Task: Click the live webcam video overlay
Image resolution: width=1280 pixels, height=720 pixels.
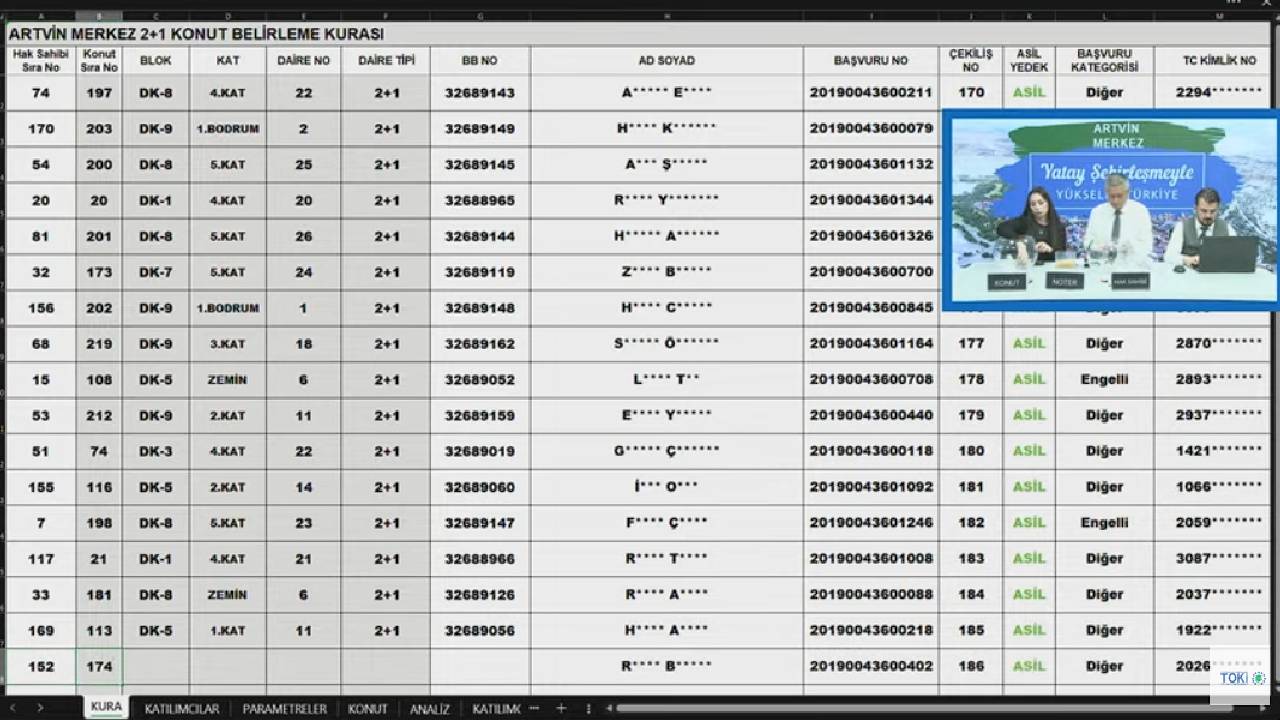Action: tap(1109, 209)
